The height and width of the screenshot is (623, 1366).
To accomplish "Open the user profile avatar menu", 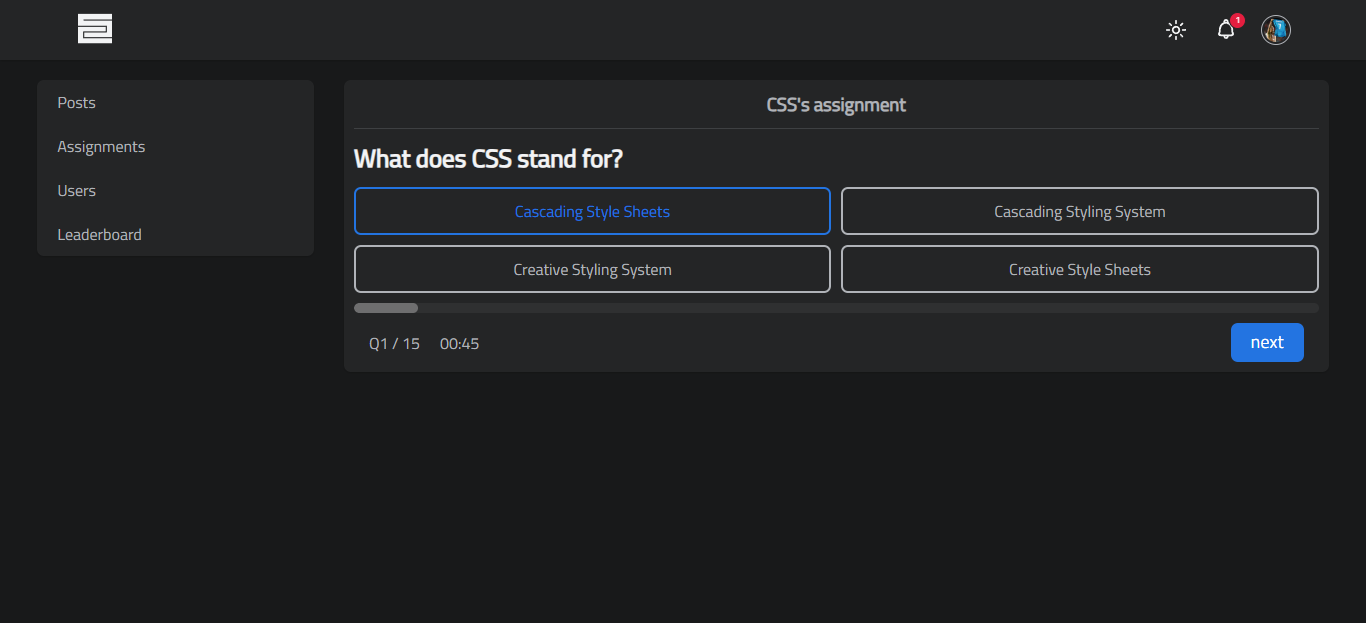I will (1275, 30).
